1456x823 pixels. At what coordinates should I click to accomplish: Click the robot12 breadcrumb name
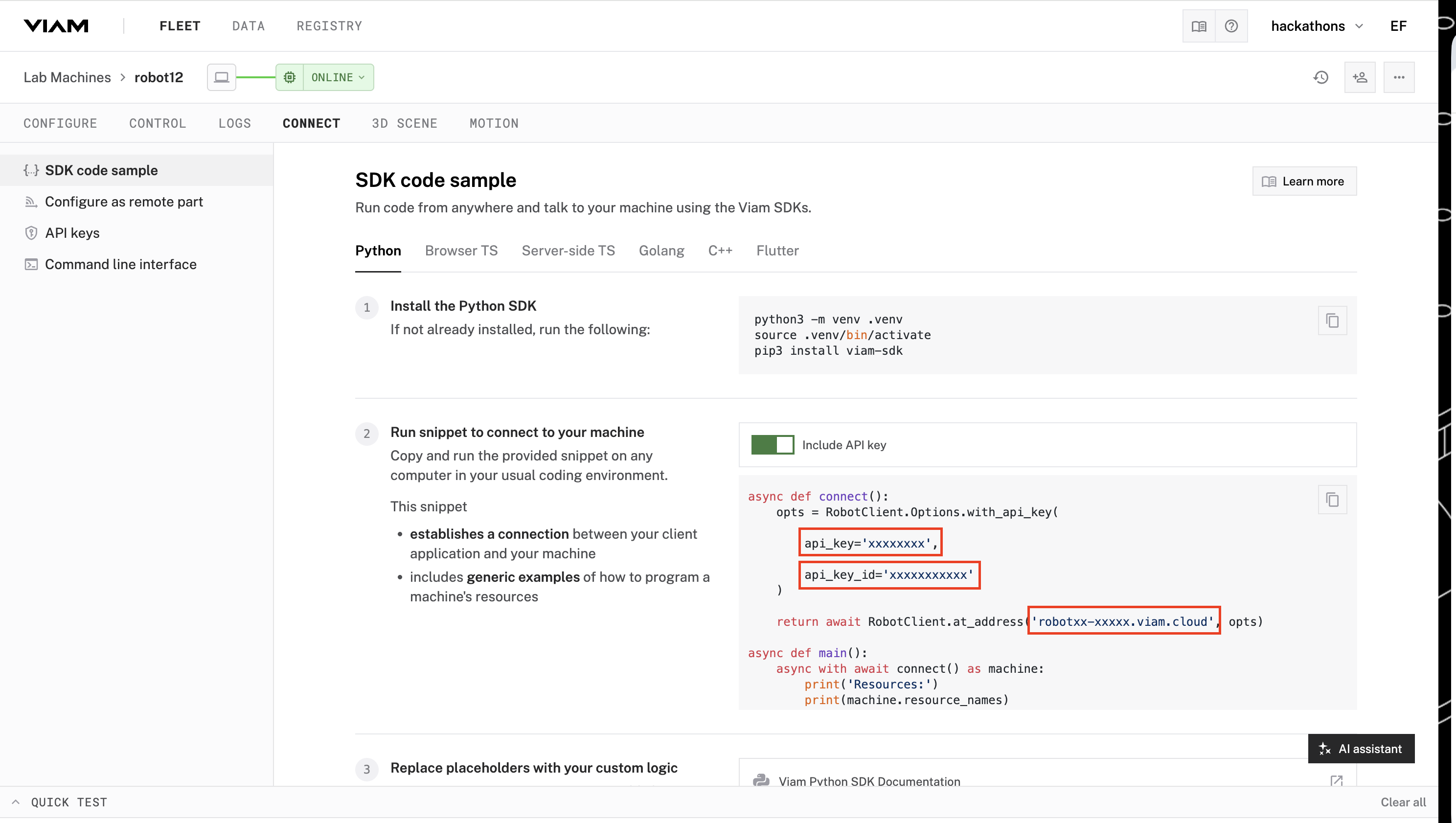(x=159, y=77)
